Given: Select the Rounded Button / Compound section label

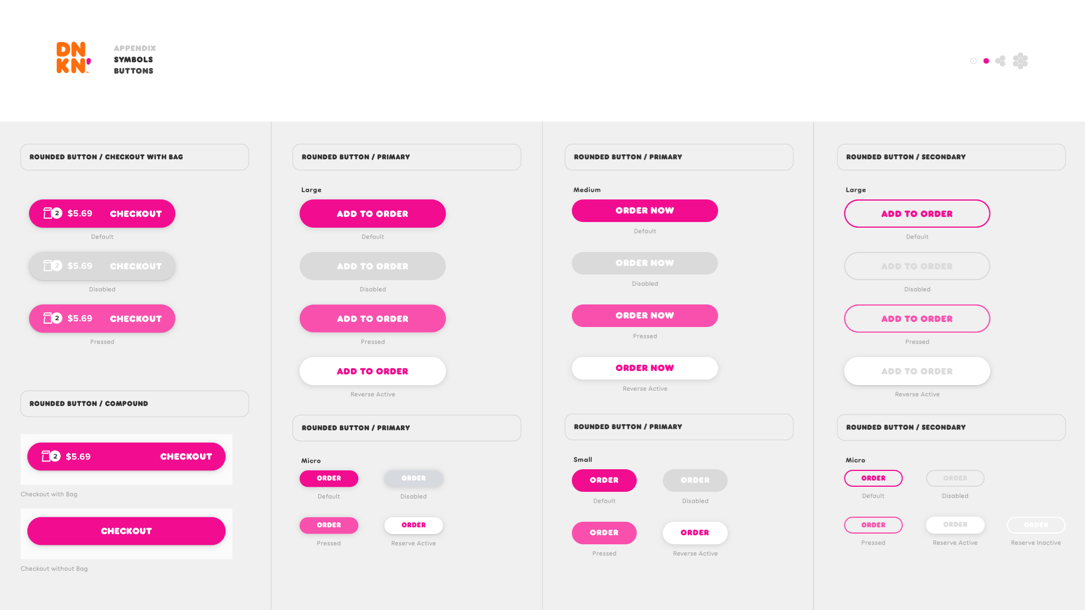Looking at the screenshot, I should tap(134, 404).
